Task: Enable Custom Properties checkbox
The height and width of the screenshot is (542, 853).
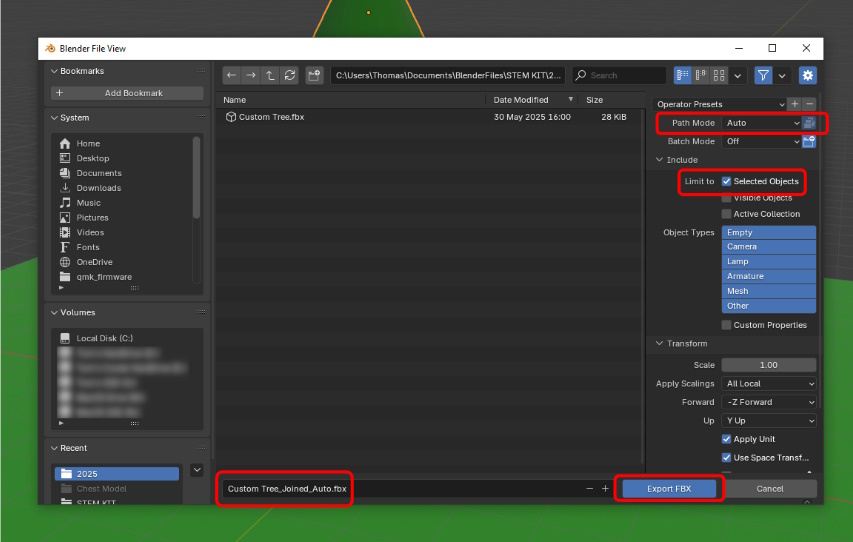Action: 726,325
